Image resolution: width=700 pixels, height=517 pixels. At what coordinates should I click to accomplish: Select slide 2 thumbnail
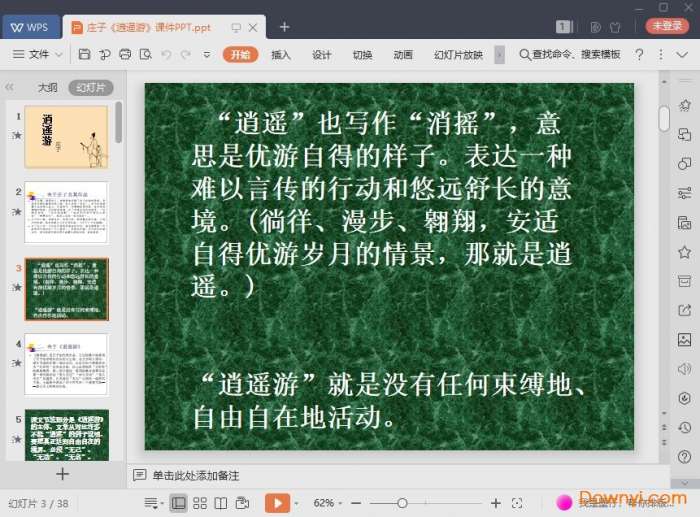(67, 213)
